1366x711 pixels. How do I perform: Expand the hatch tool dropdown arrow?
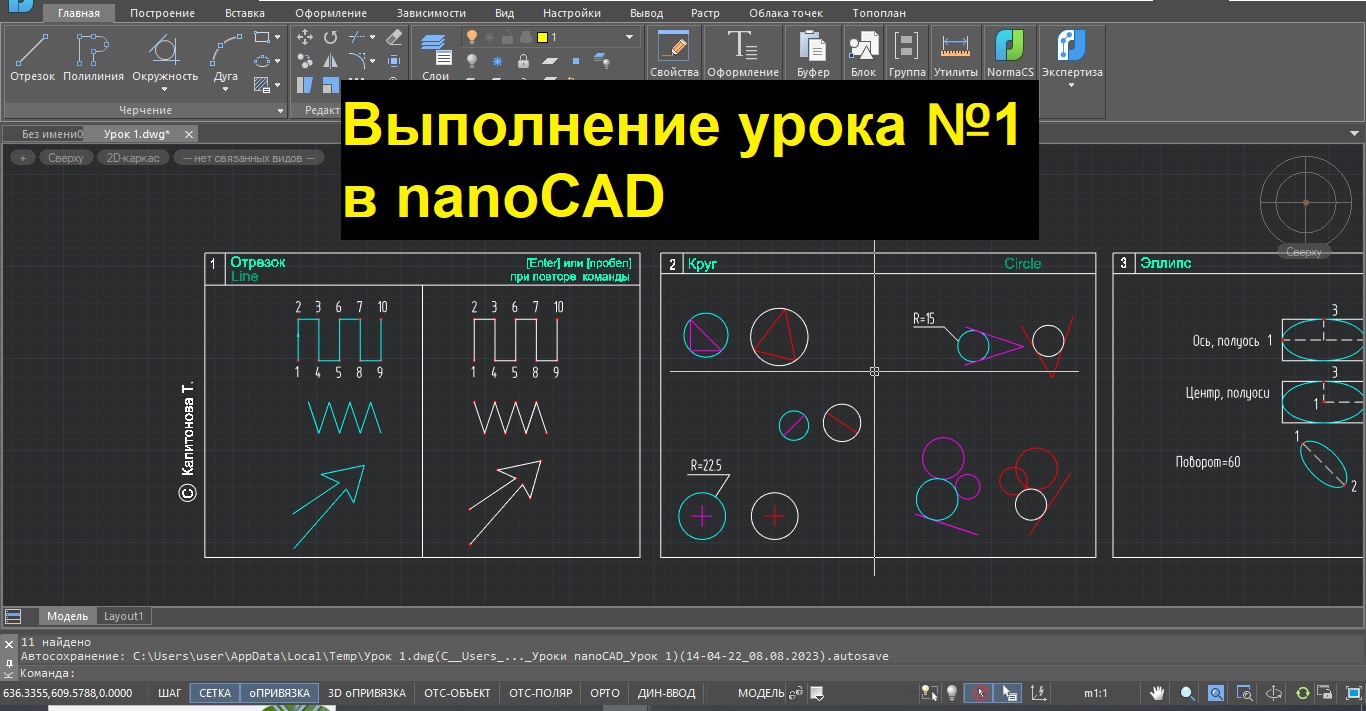click(277, 85)
